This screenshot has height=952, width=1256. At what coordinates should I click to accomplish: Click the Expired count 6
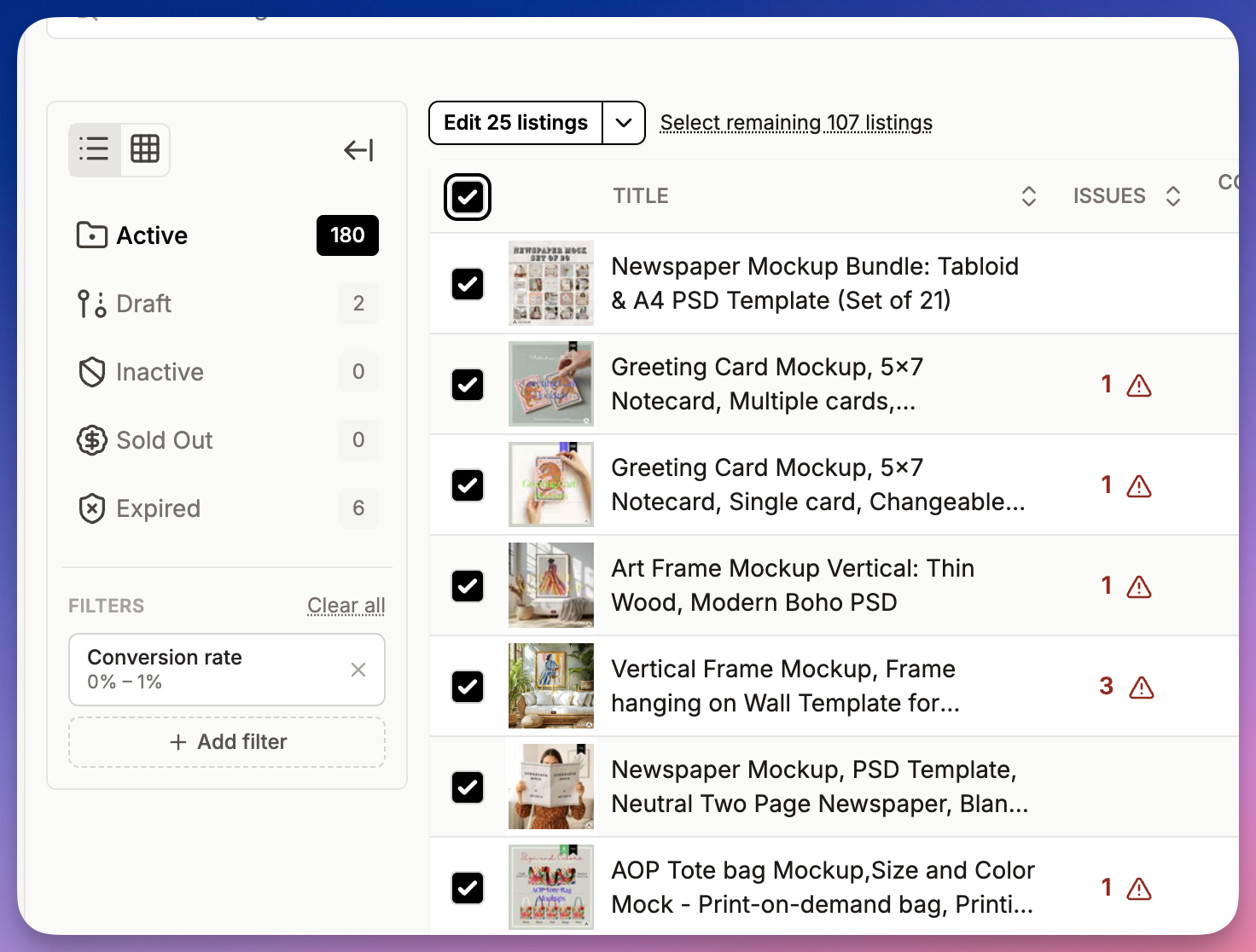[358, 508]
